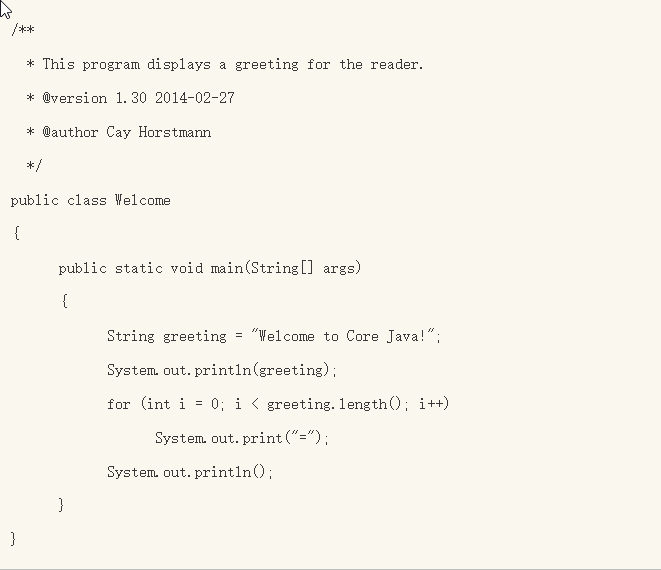
Task: Click the final closing brace of the class
Action: [13, 539]
